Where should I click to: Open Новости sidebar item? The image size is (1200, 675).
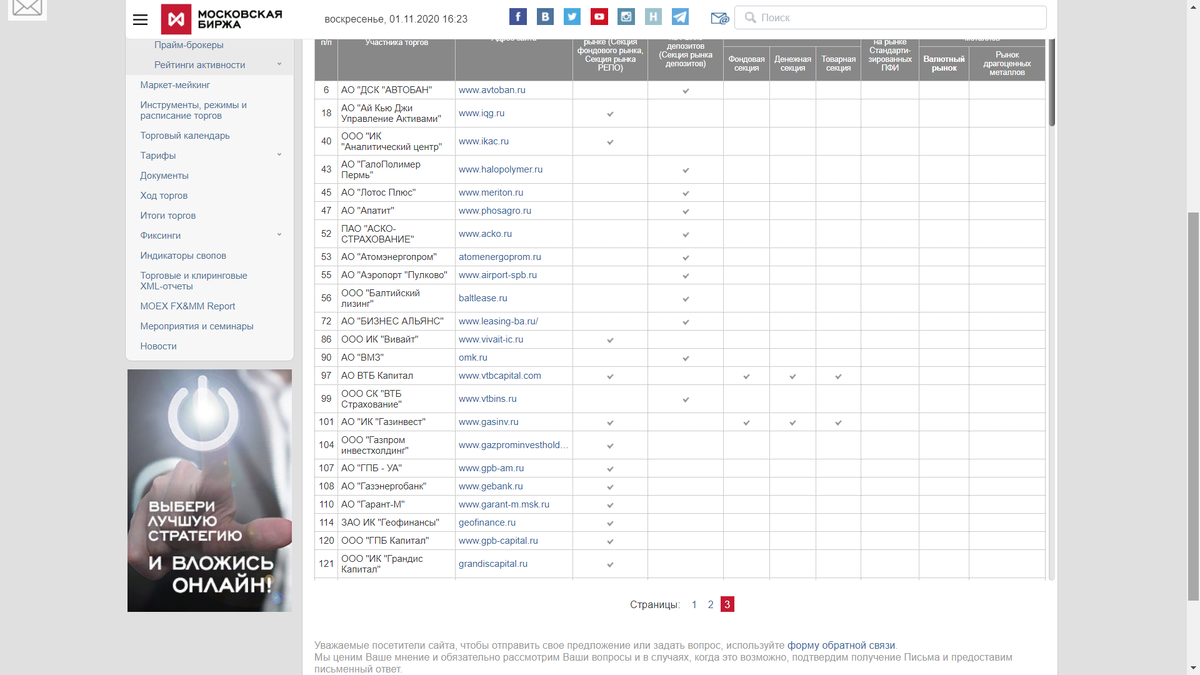click(158, 346)
